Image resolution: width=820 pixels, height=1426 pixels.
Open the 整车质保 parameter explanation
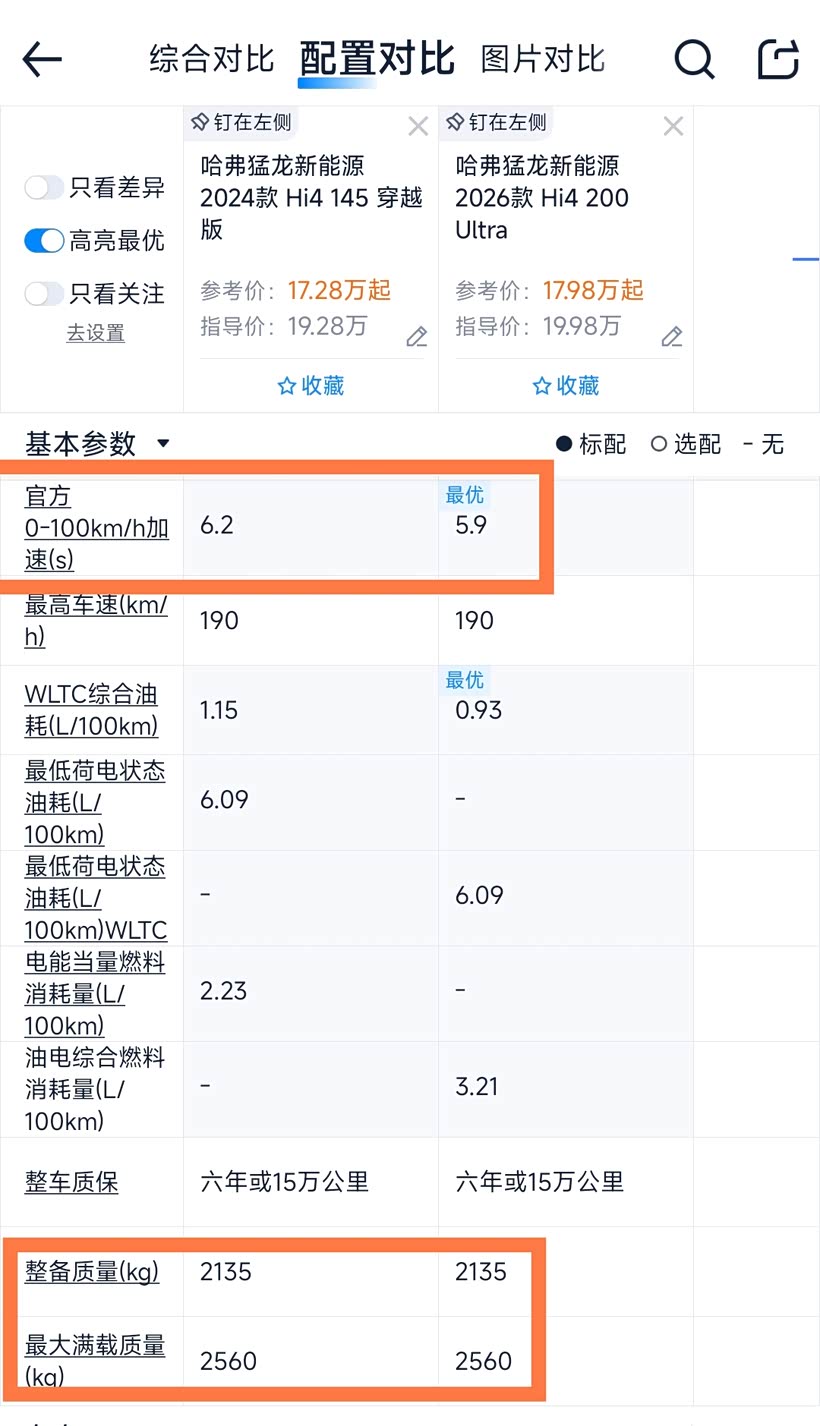pyautogui.click(x=72, y=1182)
